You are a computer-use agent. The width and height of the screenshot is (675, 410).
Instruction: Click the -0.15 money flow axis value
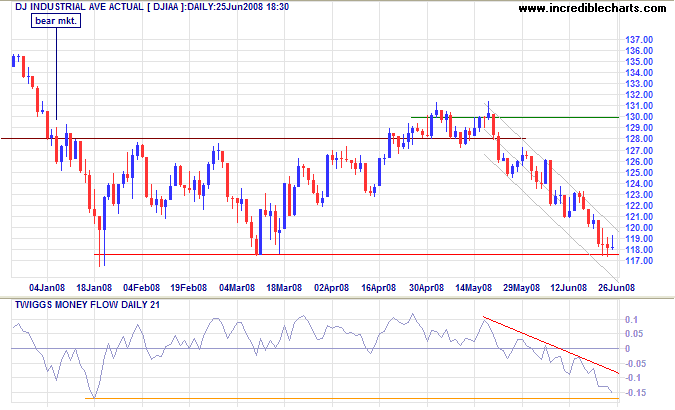(x=635, y=393)
